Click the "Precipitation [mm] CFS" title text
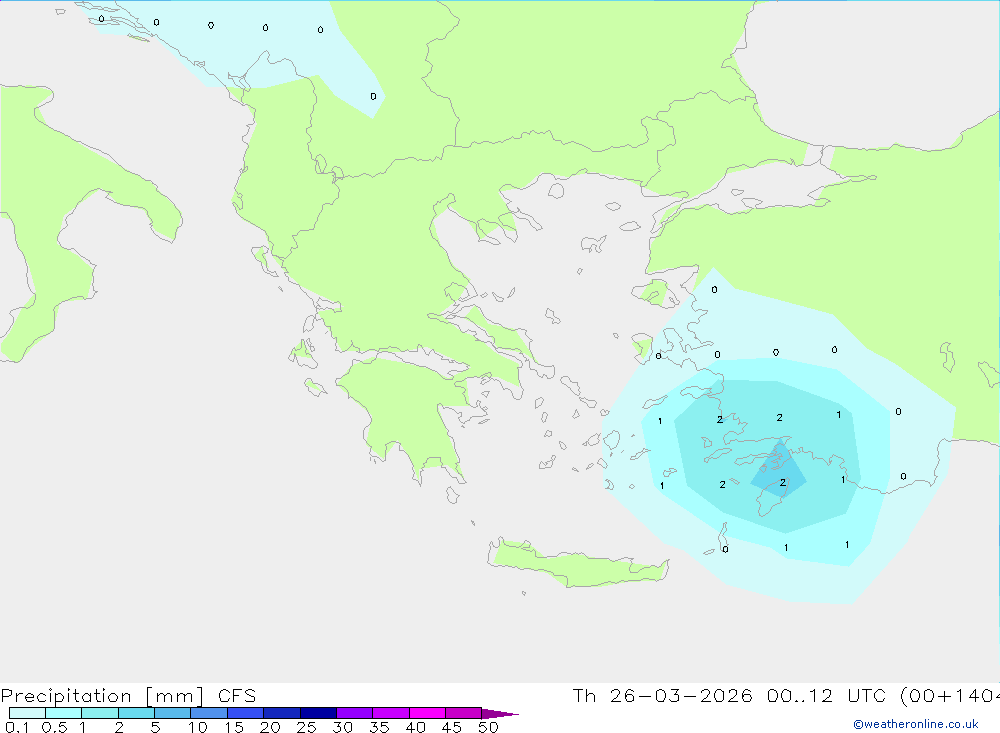This screenshot has height=733, width=1000. (x=128, y=696)
